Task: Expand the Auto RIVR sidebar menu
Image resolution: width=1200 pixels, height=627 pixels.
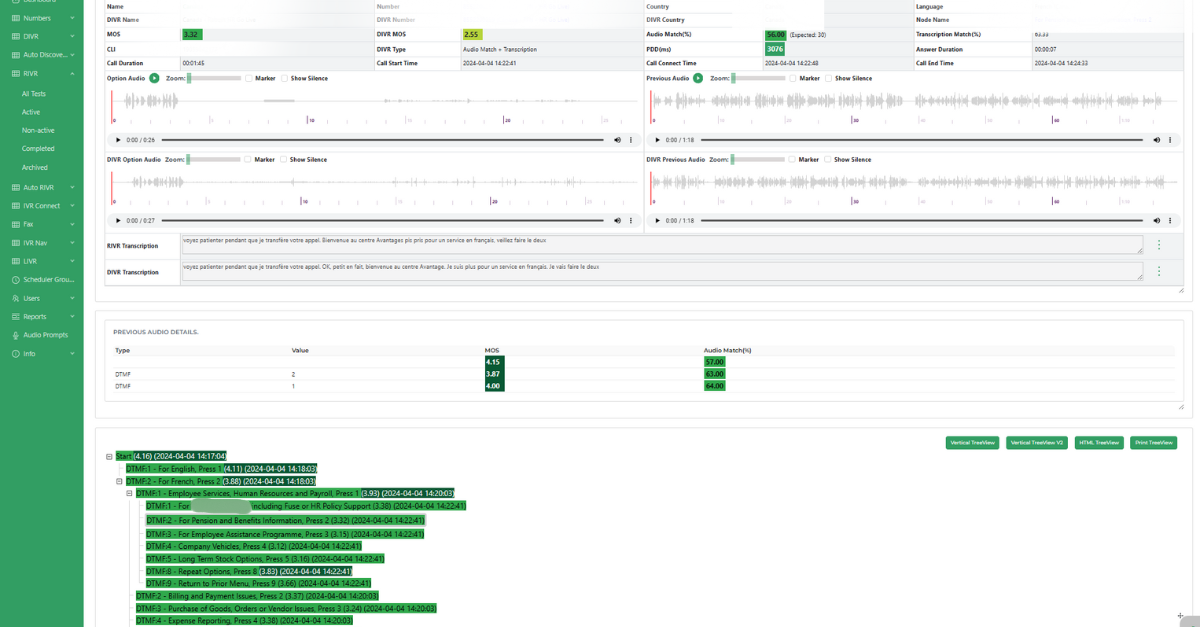Action: pos(44,187)
